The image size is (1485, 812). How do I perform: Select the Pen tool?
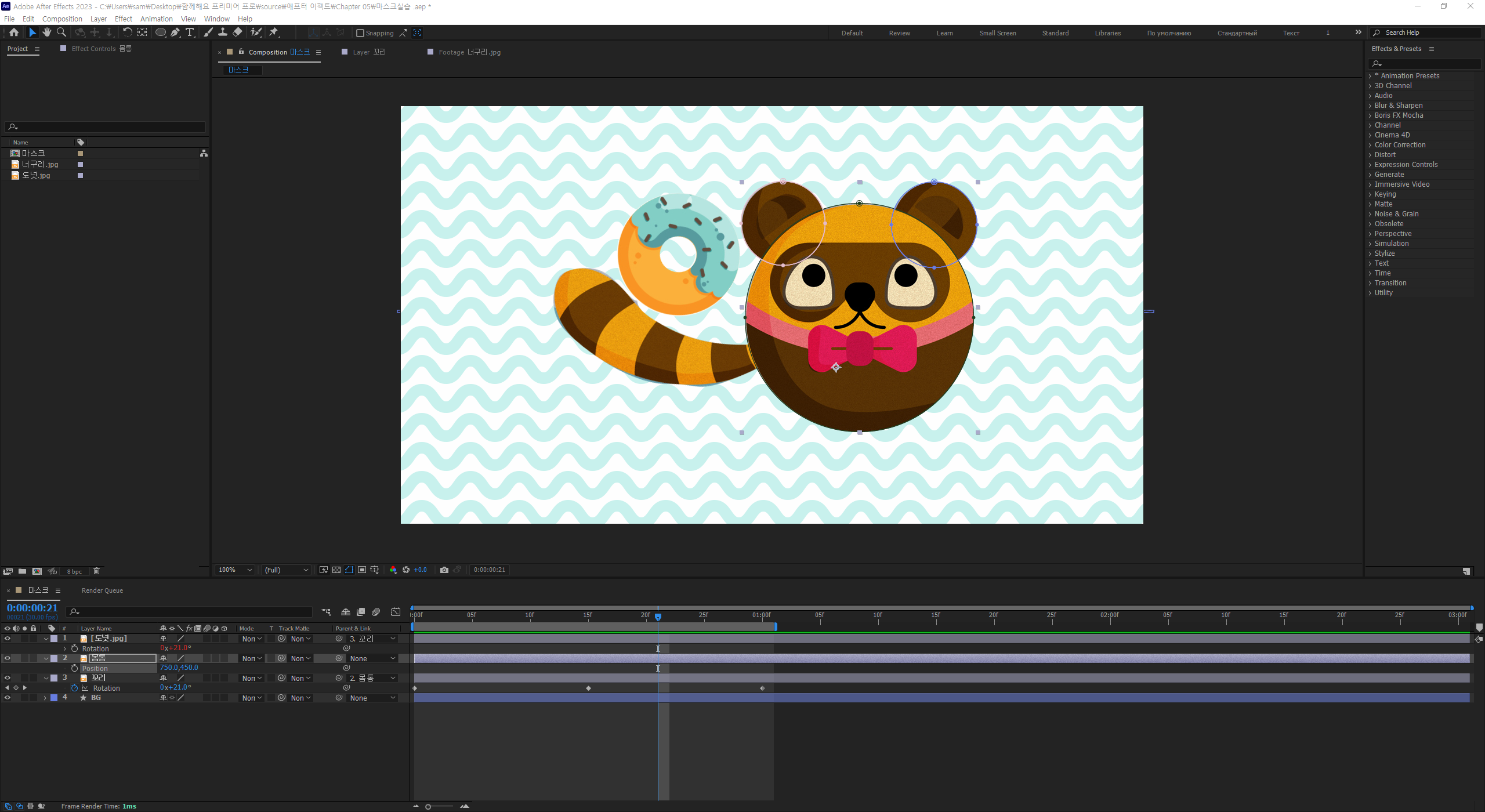(175, 32)
